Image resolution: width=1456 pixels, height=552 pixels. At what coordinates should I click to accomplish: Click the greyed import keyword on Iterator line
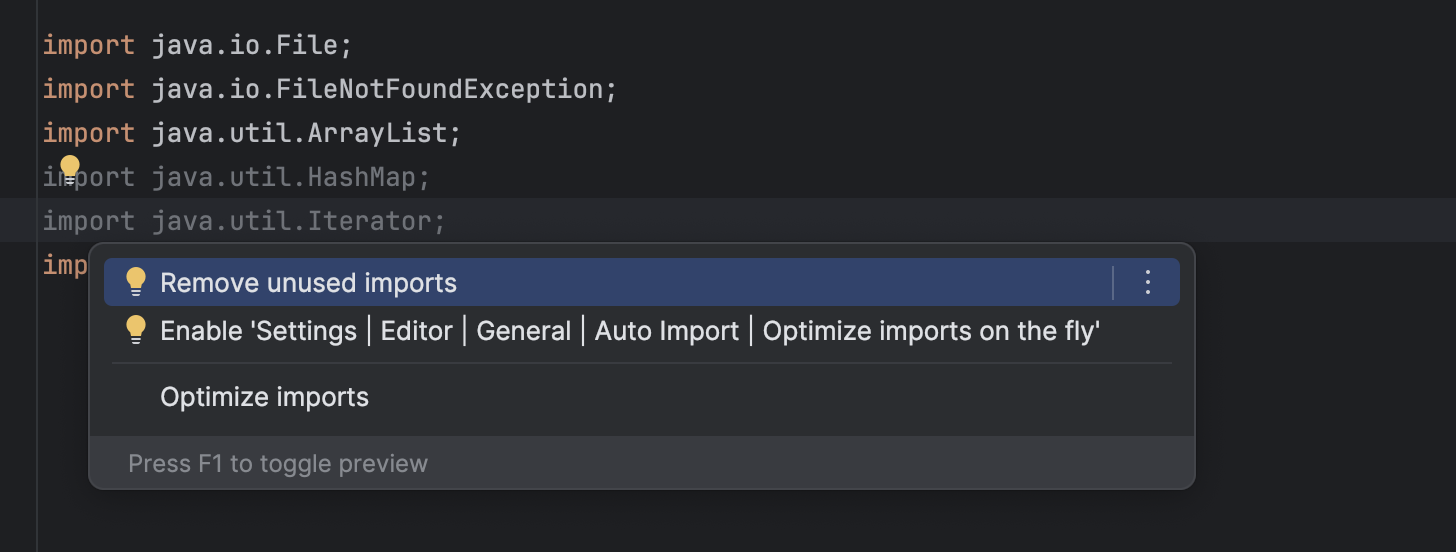point(88,221)
